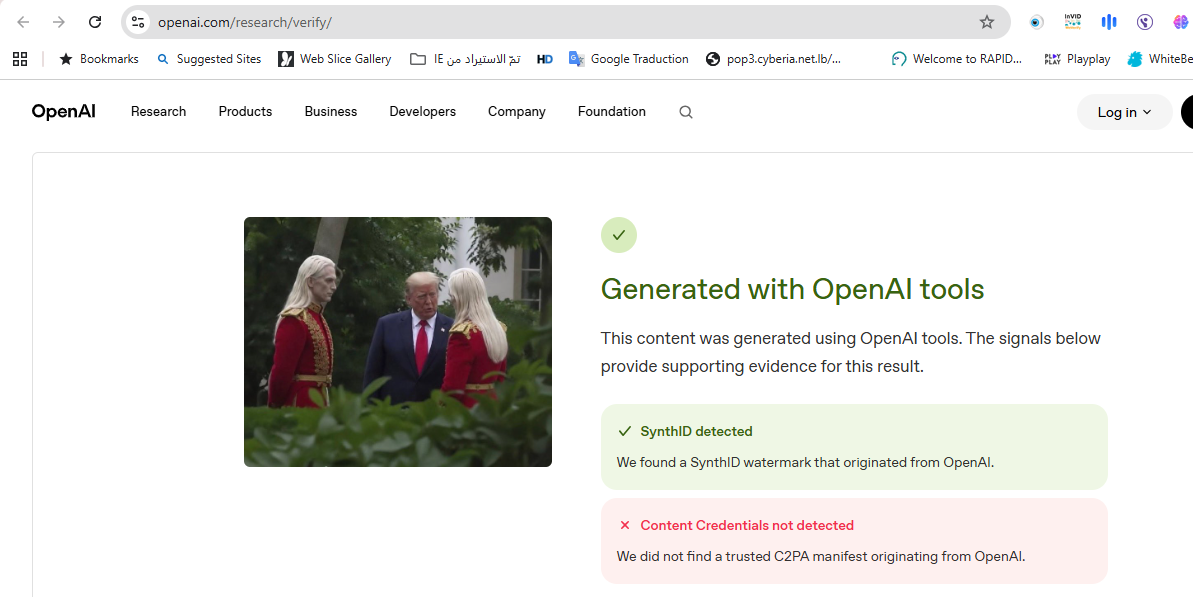
Task: Open the imported from IE bookmarks folder
Action: [x=465, y=59]
